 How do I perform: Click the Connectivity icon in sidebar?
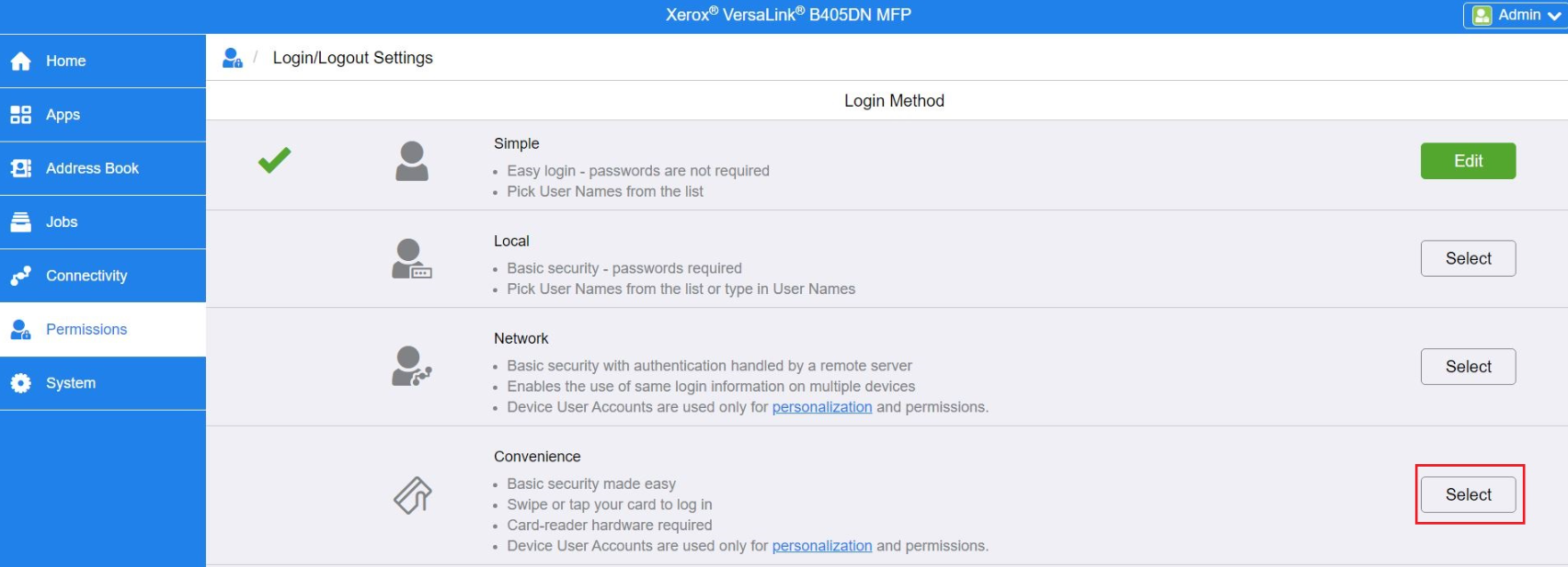(20, 276)
